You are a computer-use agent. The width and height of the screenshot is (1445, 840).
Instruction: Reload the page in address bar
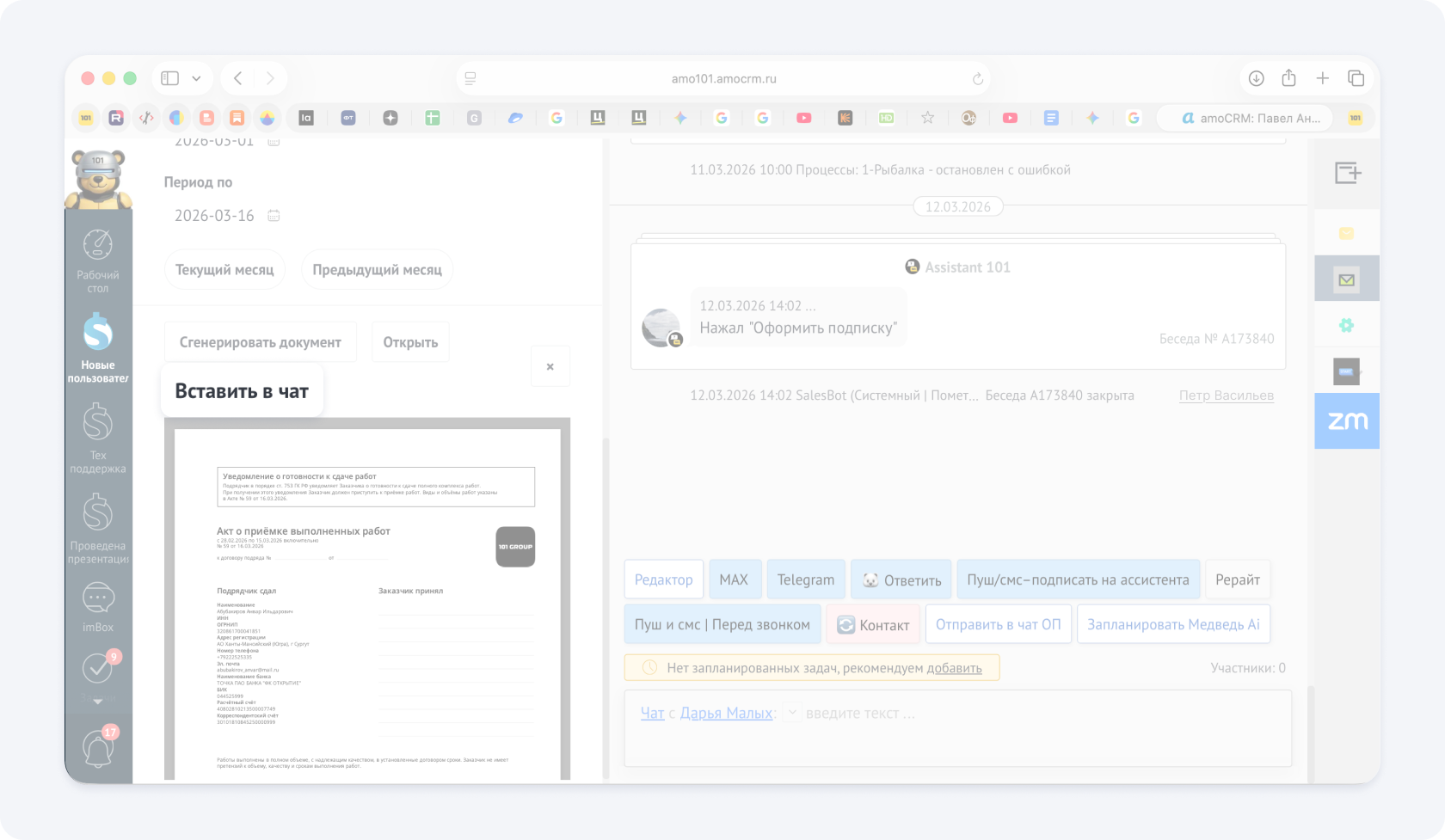977,79
